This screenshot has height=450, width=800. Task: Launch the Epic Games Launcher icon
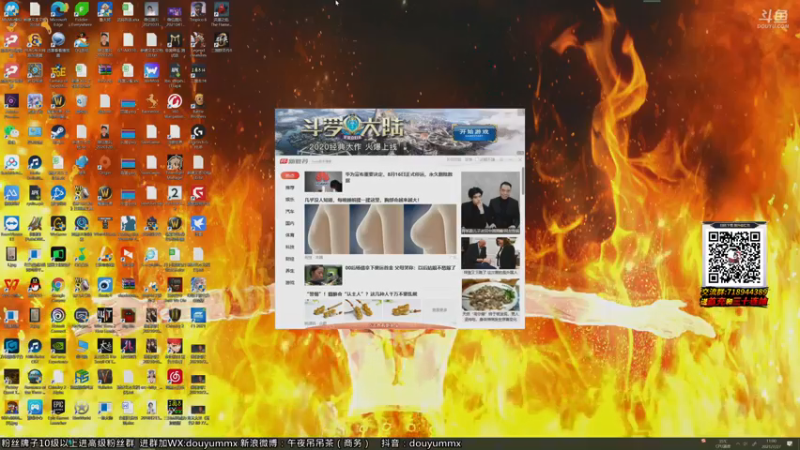tap(58, 407)
